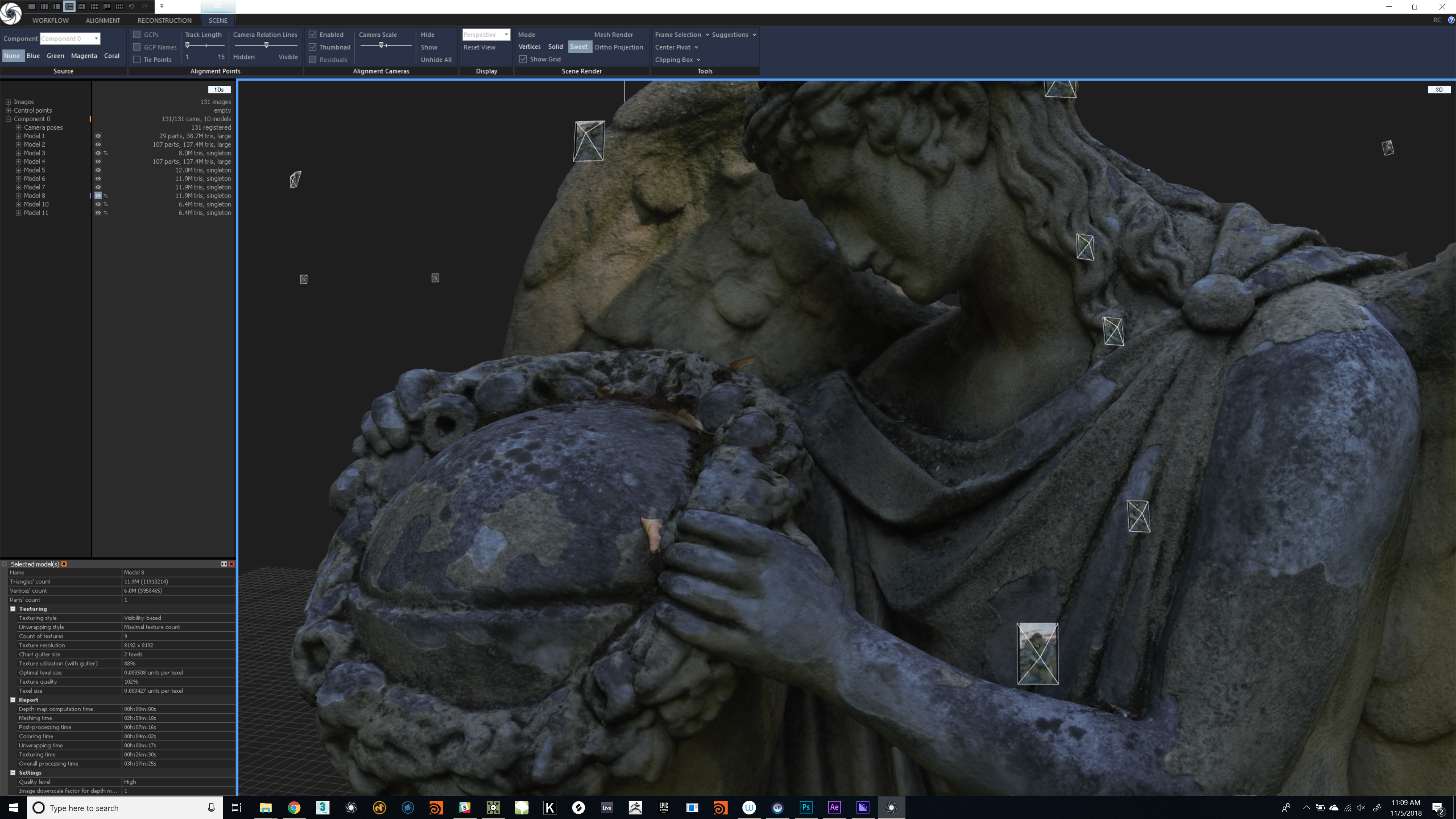This screenshot has width=1456, height=819.
Task: Expand the Model 2 node
Action: (18, 145)
